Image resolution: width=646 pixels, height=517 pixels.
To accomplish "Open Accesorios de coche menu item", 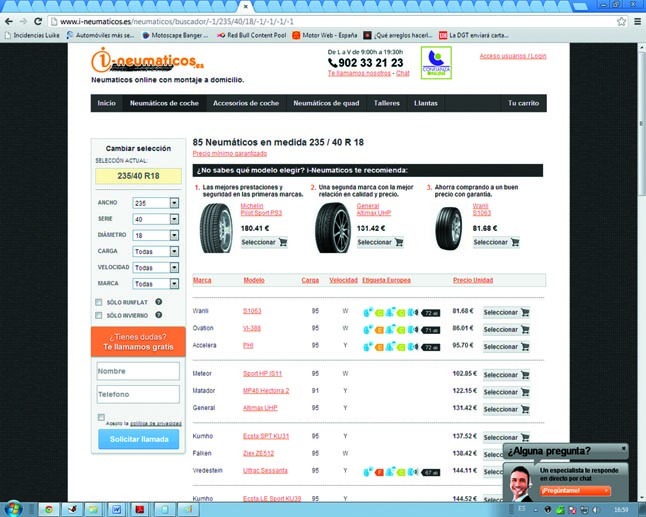I will coord(246,103).
